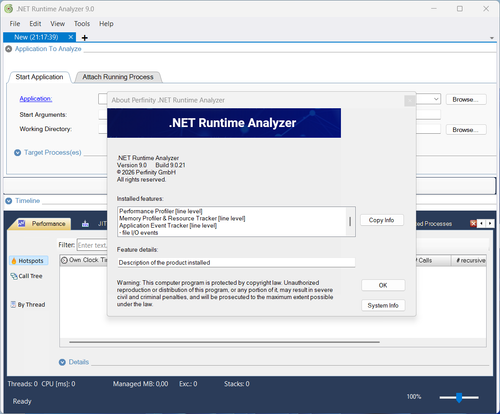This screenshot has height=414, width=500.
Task: Select the JIT tab icon
Action: [85, 224]
